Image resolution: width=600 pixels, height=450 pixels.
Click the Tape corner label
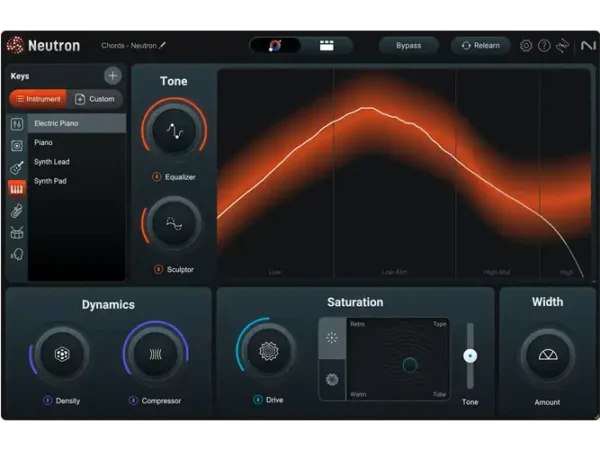[440, 324]
